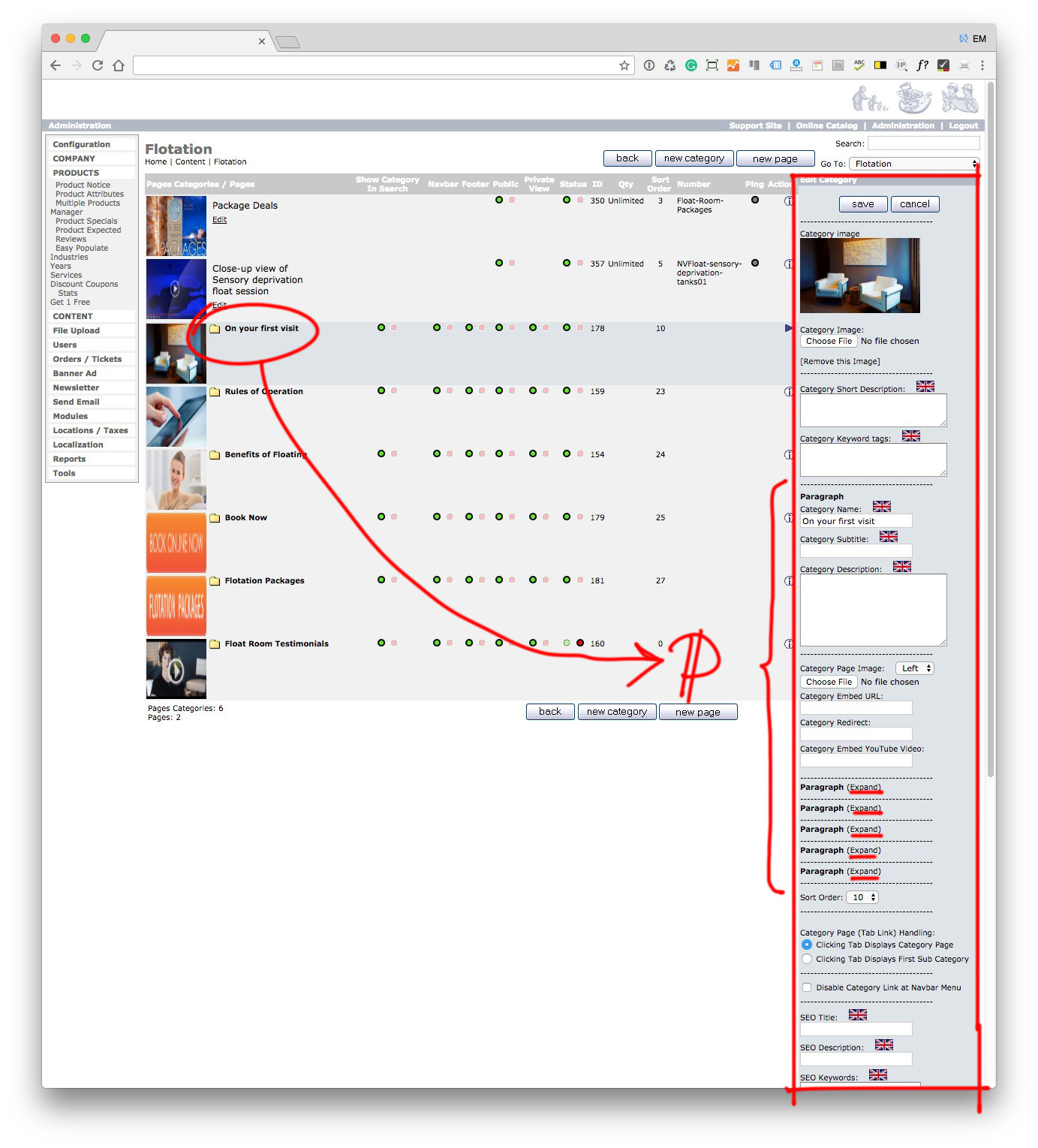Open the Sort Order dropdown
This screenshot has height=1148, width=1038.
[862, 897]
